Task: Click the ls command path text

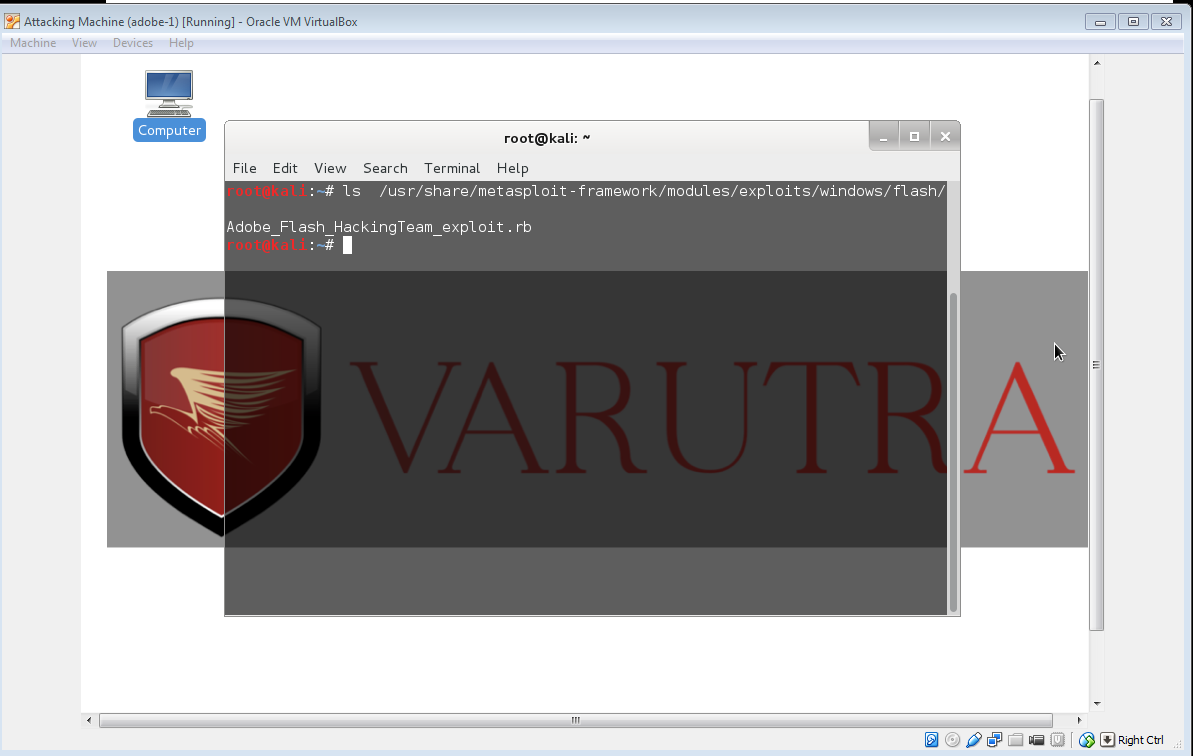Action: [x=662, y=191]
